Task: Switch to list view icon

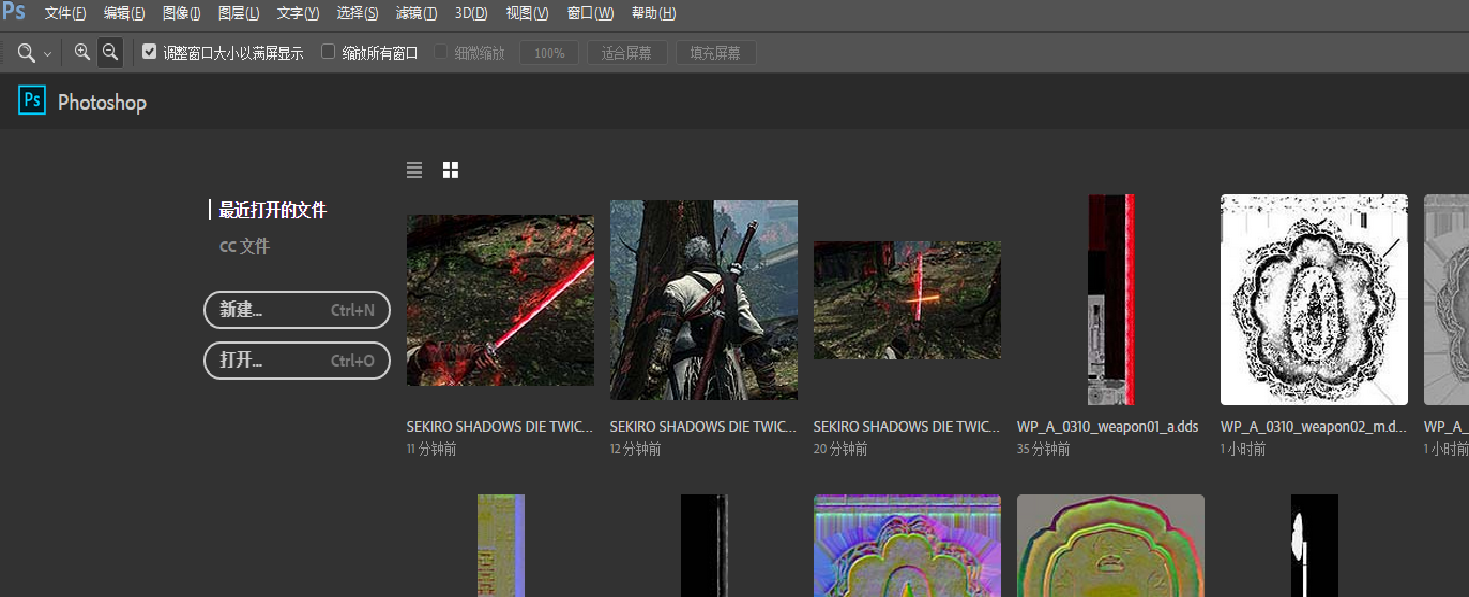Action: 414,171
